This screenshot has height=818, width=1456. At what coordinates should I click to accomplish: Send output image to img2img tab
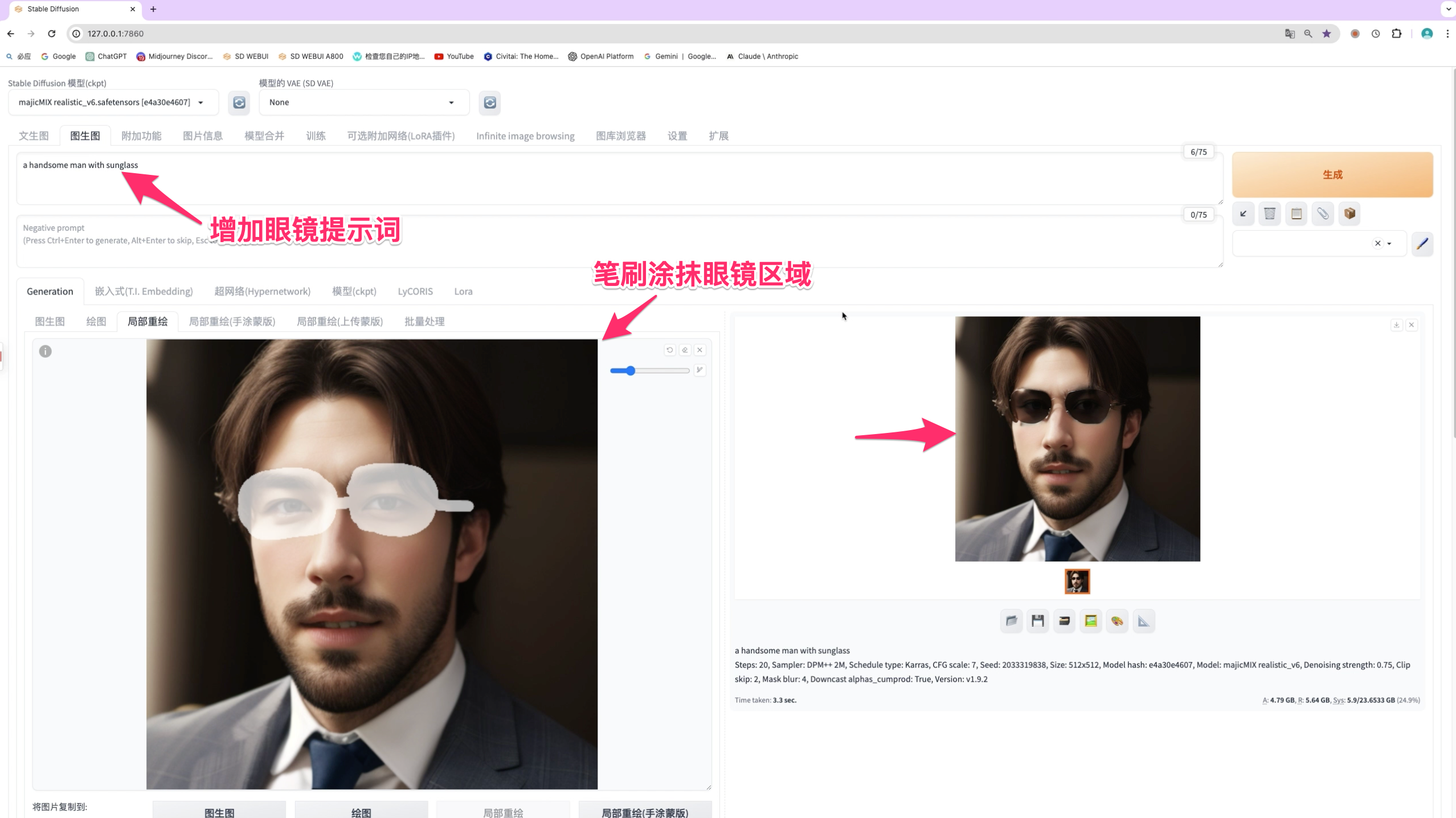coord(1091,621)
